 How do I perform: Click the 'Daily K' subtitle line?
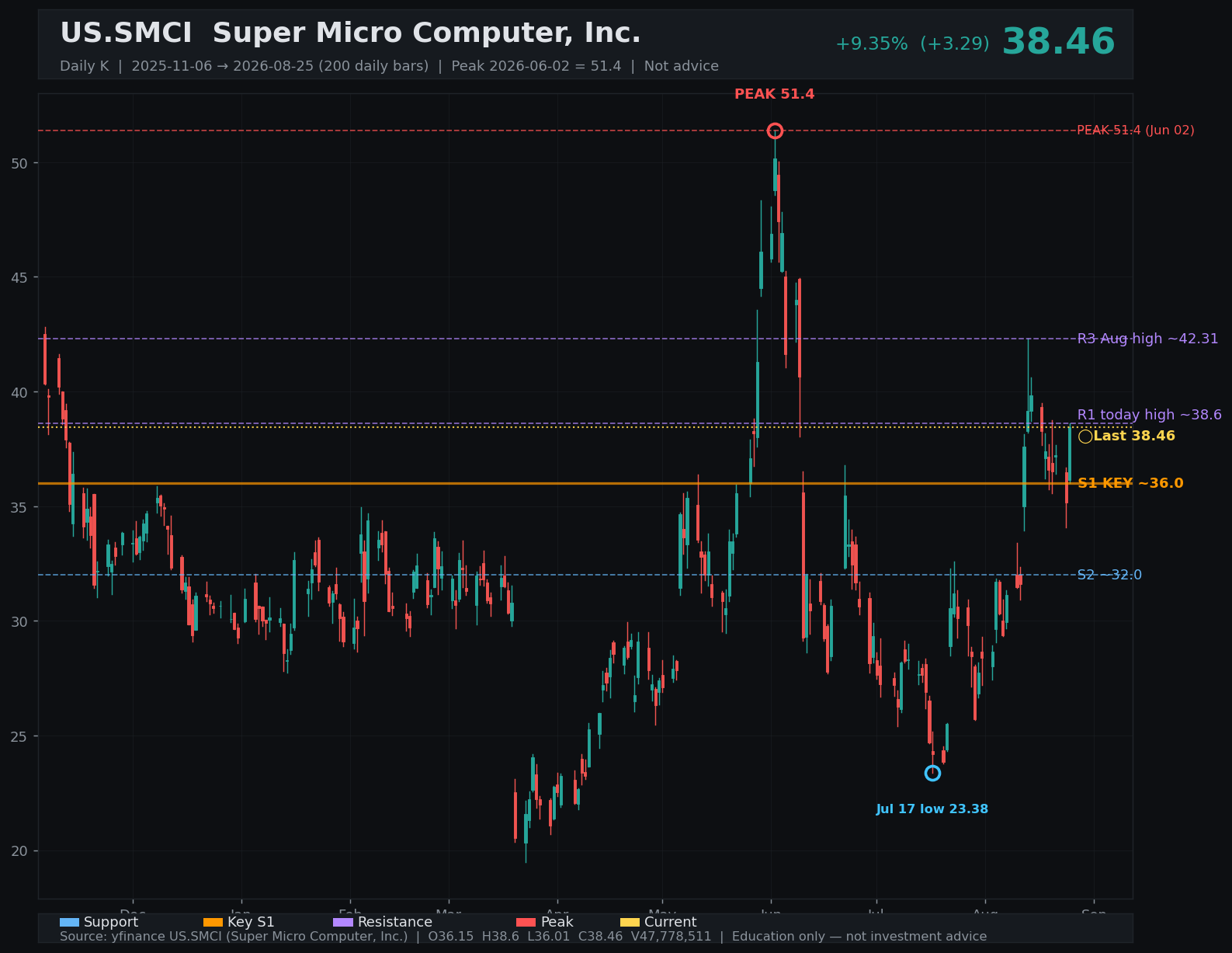pos(389,66)
